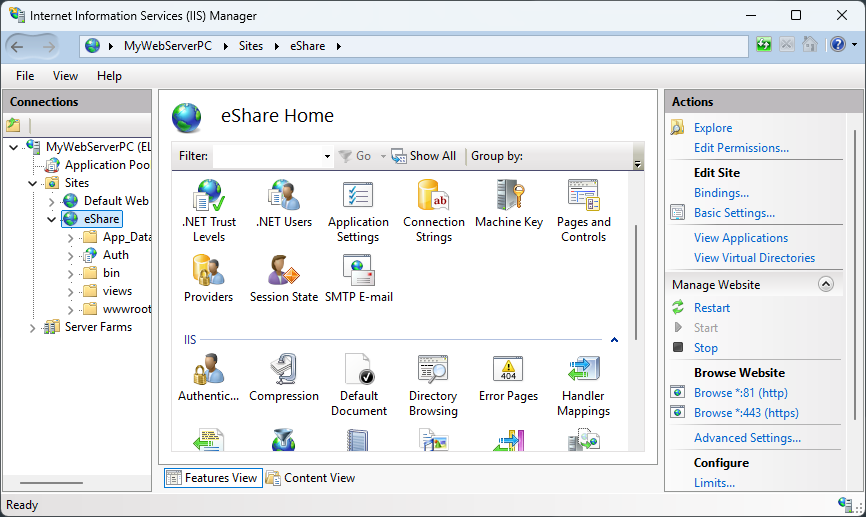Open the Bindings... link
The width and height of the screenshot is (866, 517).
tap(721, 193)
